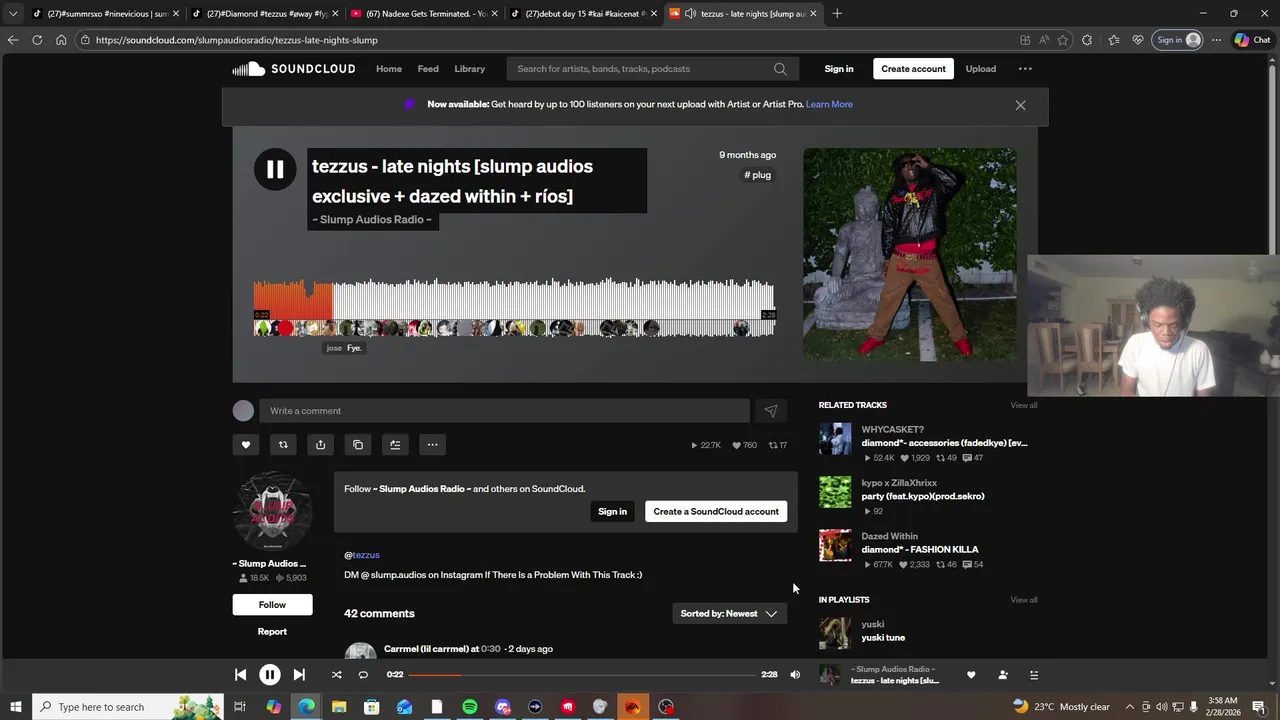Viewport: 1280px width, 720px height.
Task: Pause playback in the bottom player bar
Action: (270, 675)
